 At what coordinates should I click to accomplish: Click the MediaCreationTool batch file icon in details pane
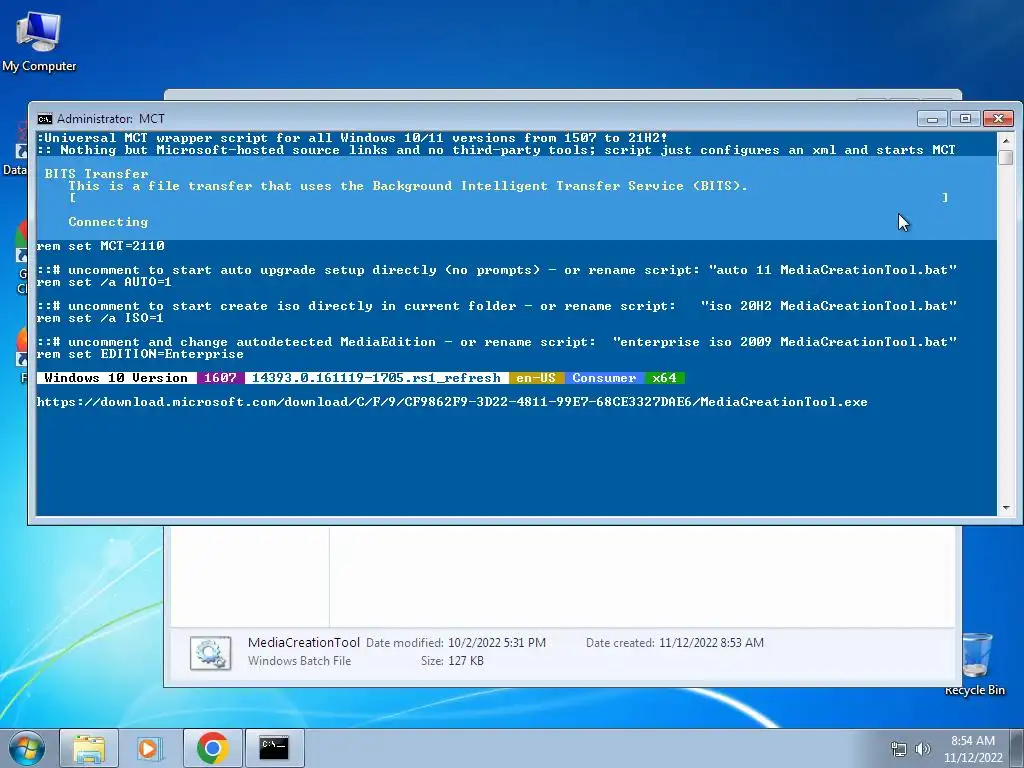click(x=210, y=652)
